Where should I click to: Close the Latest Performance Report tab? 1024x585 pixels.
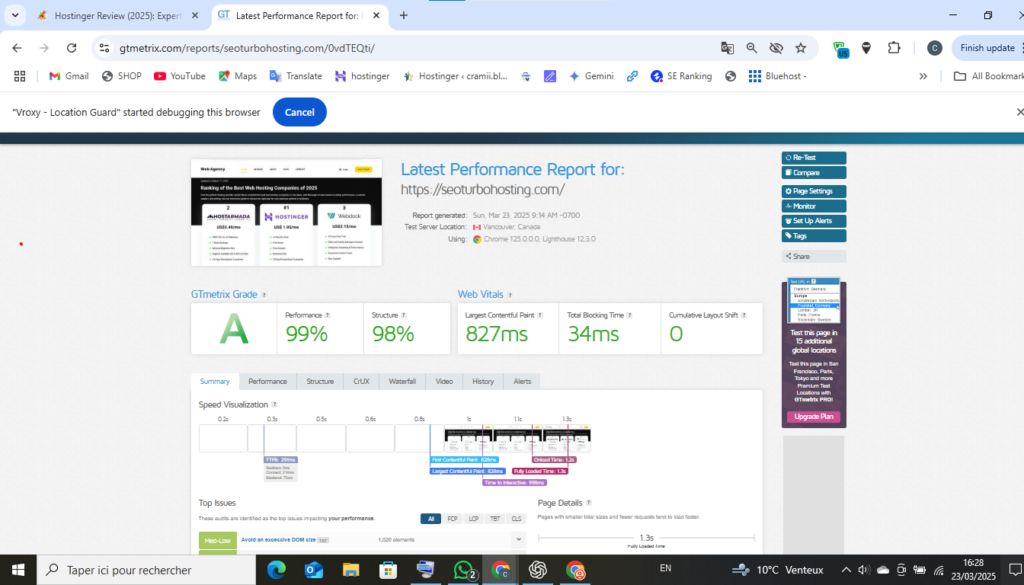(376, 16)
